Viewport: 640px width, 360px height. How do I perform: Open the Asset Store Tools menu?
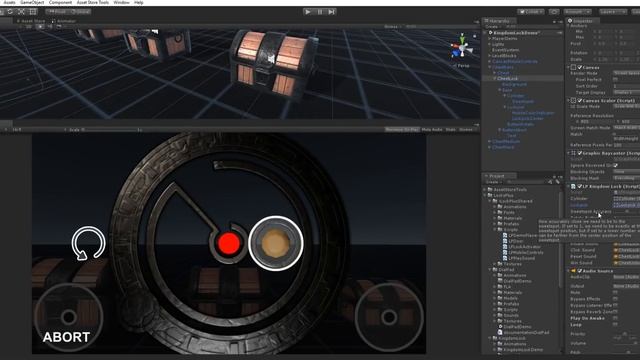93,2
